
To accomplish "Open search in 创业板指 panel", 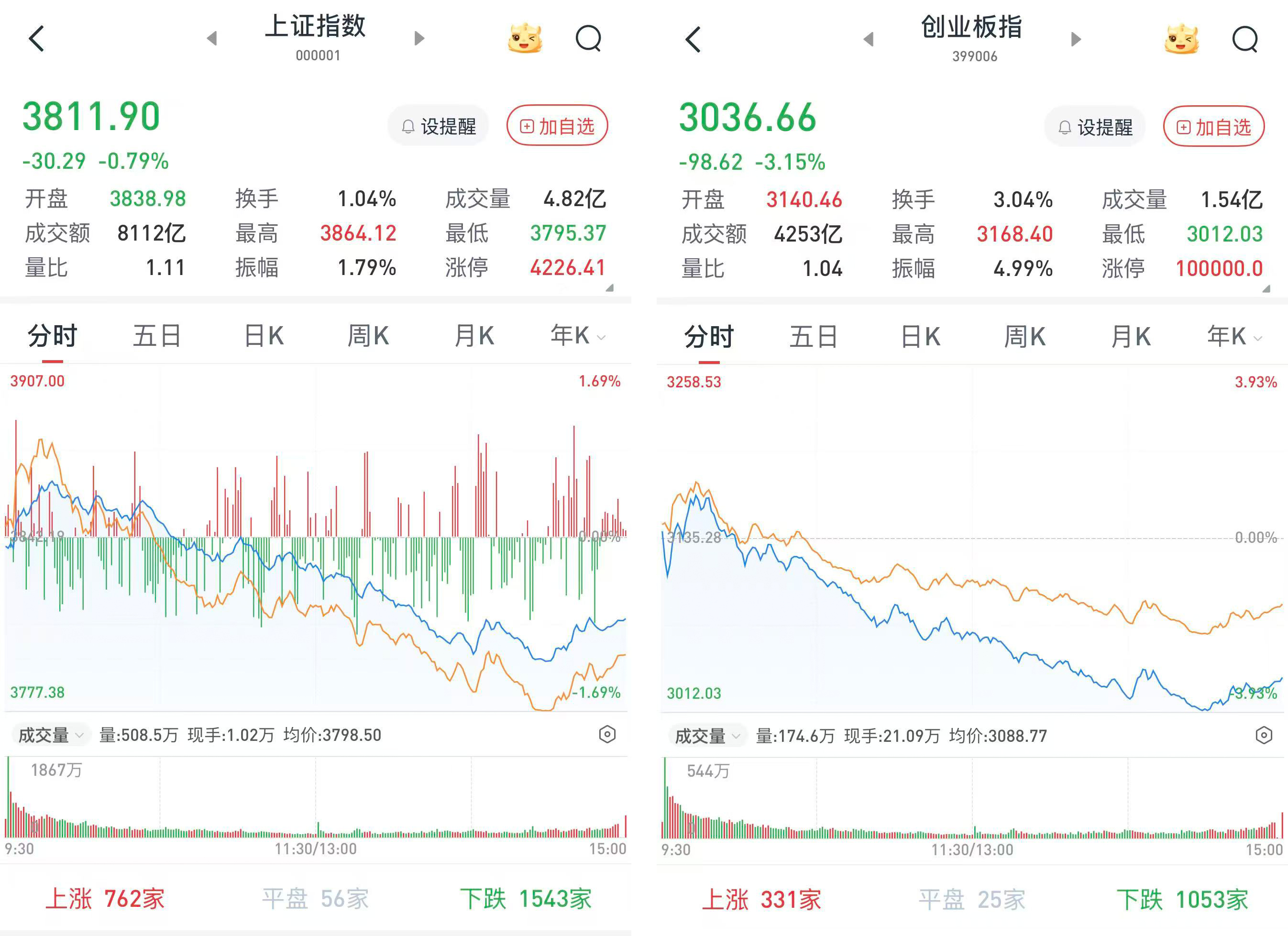I will click(1245, 40).
